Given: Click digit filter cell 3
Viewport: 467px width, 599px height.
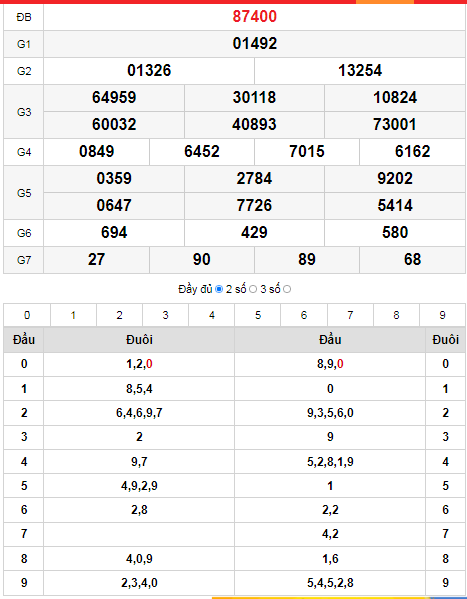Looking at the screenshot, I should pos(165,315).
